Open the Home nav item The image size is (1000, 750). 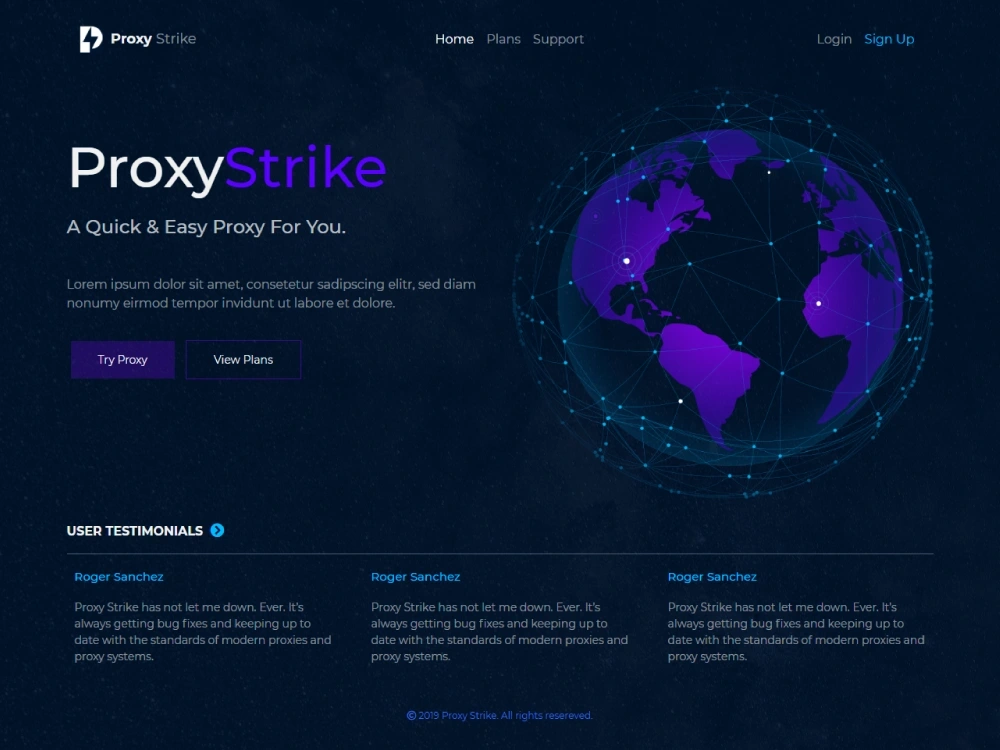(x=454, y=39)
